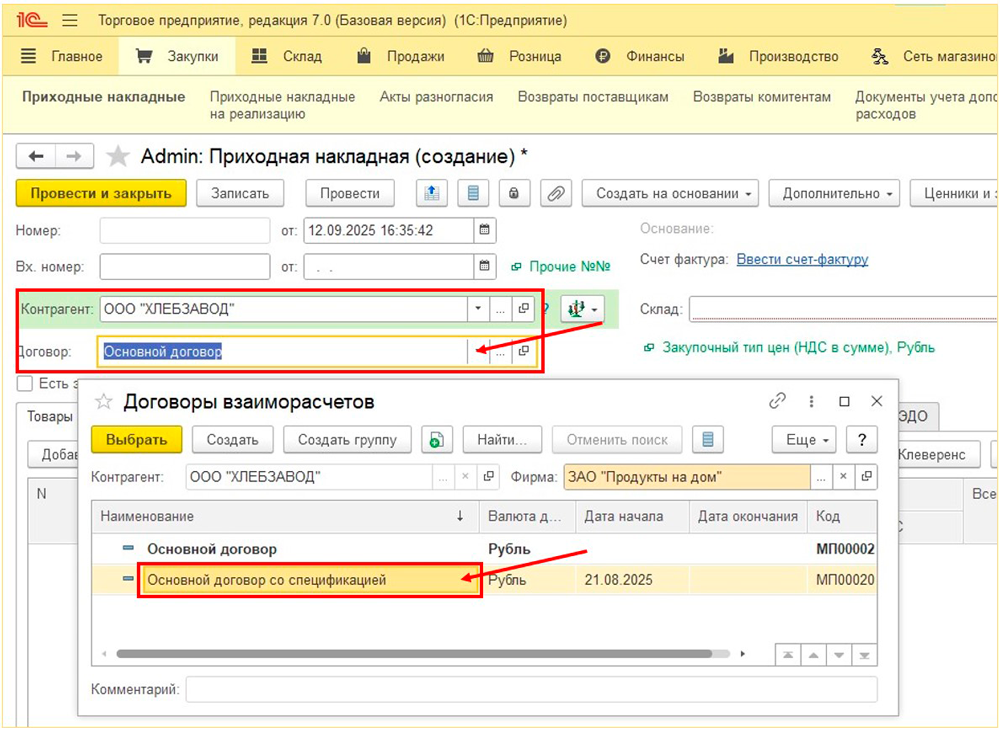Navigate back with the left arrow
The width and height of the screenshot is (1000, 730).
[x=37, y=156]
